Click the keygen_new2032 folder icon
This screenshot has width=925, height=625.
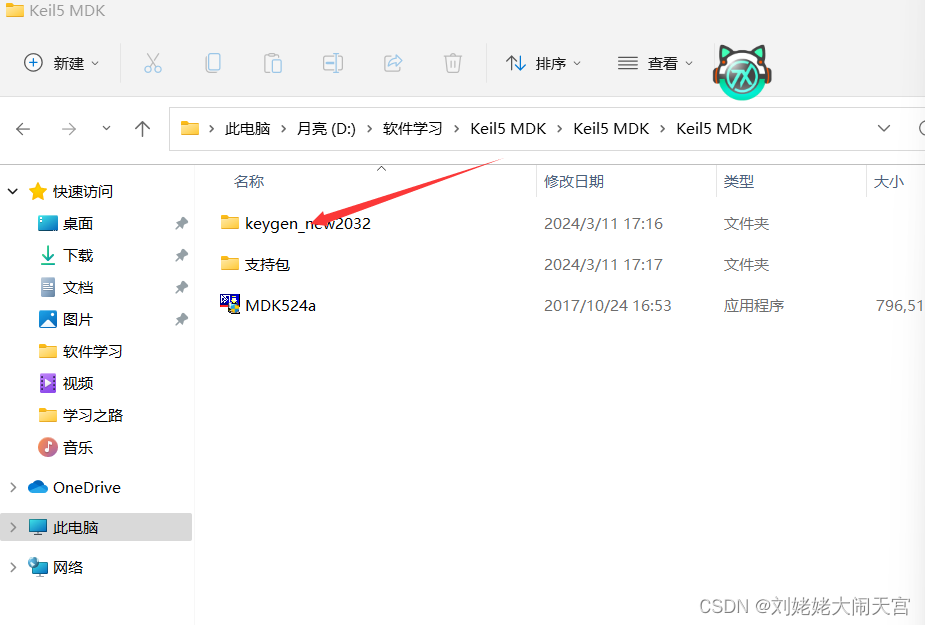tap(229, 222)
